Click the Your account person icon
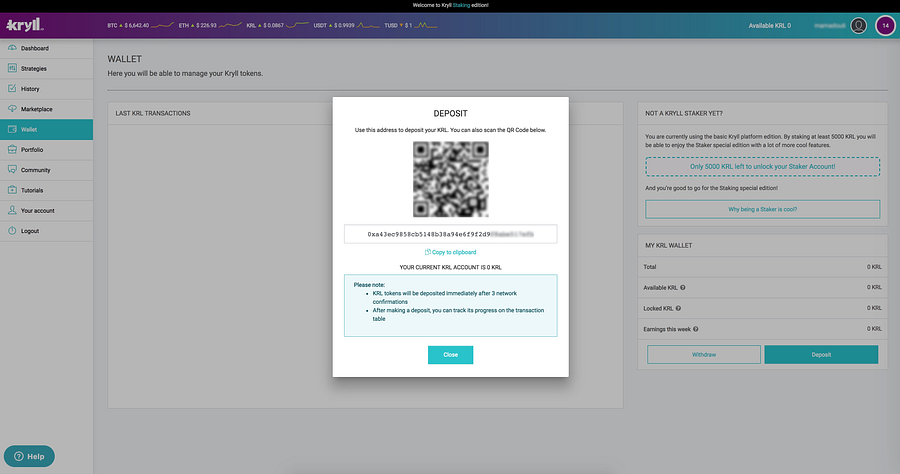This screenshot has width=900, height=474. tap(12, 210)
